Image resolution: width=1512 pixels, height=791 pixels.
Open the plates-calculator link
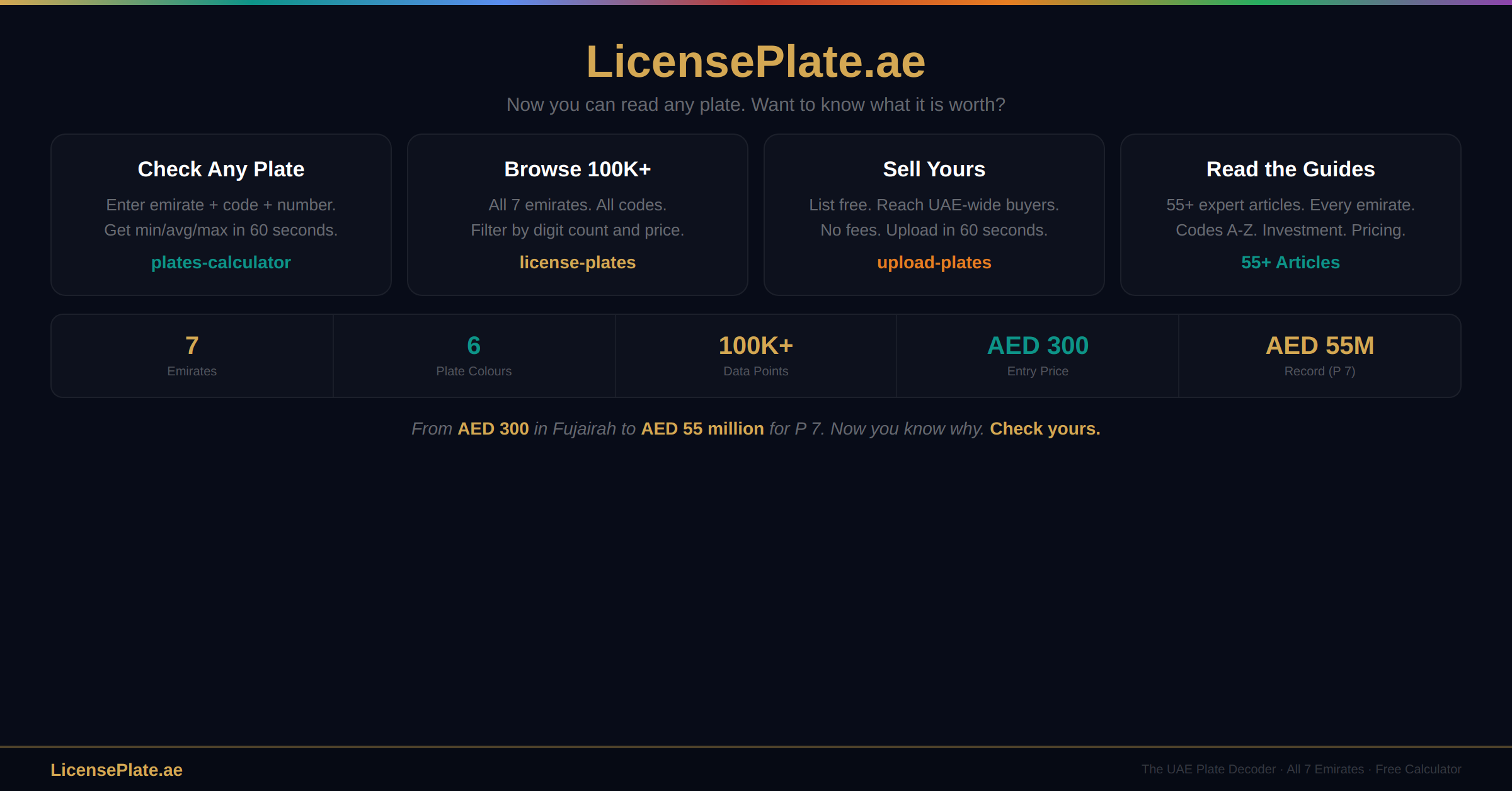coord(220,263)
